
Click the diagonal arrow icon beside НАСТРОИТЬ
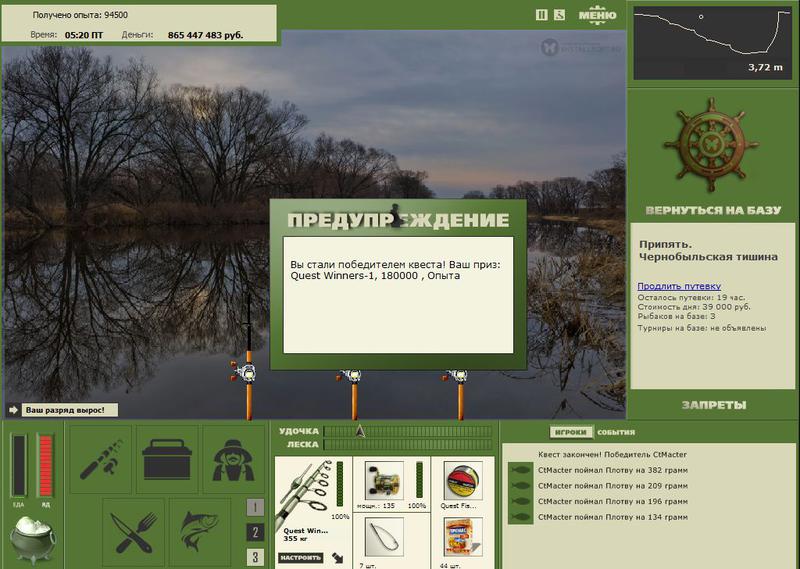(338, 558)
